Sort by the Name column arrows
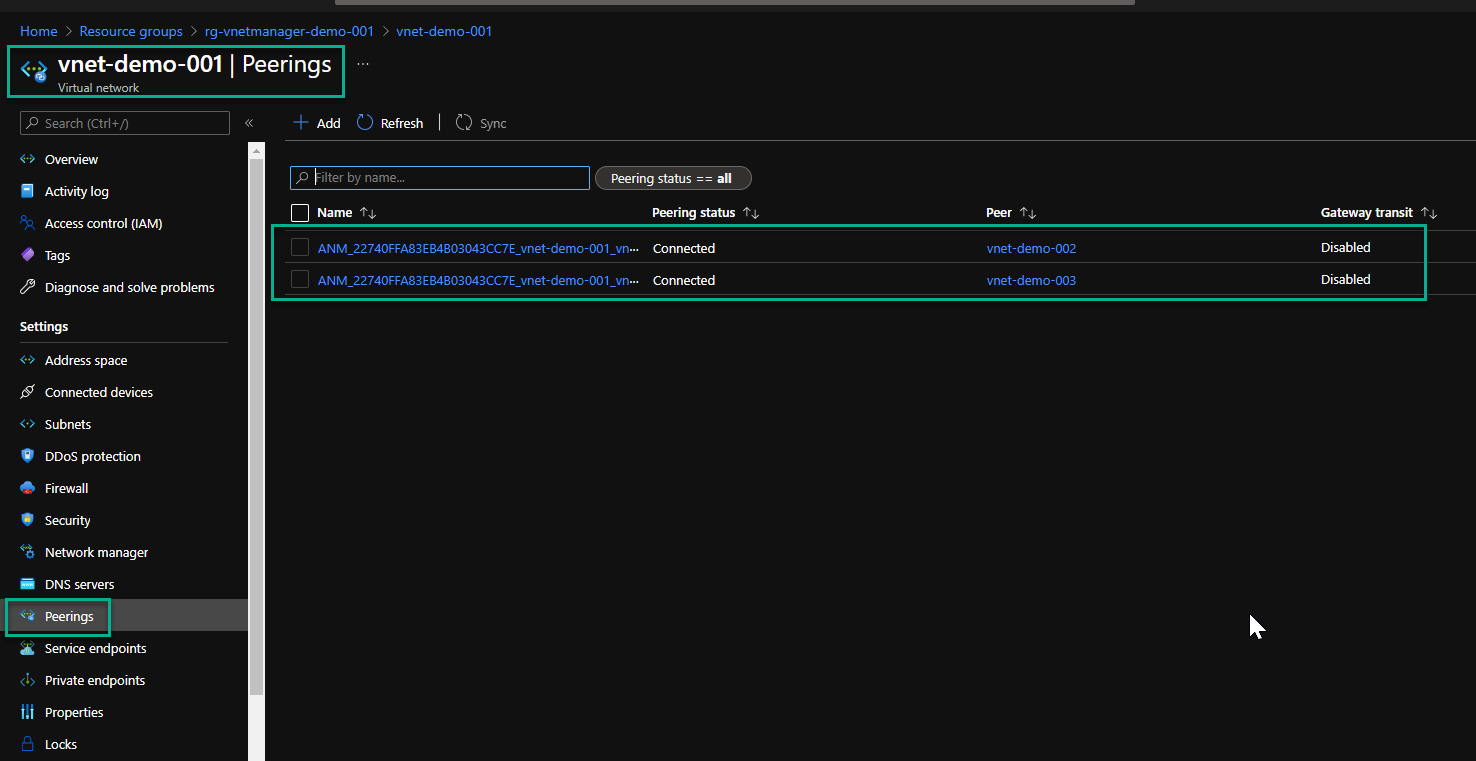This screenshot has height=761, width=1476. [368, 213]
